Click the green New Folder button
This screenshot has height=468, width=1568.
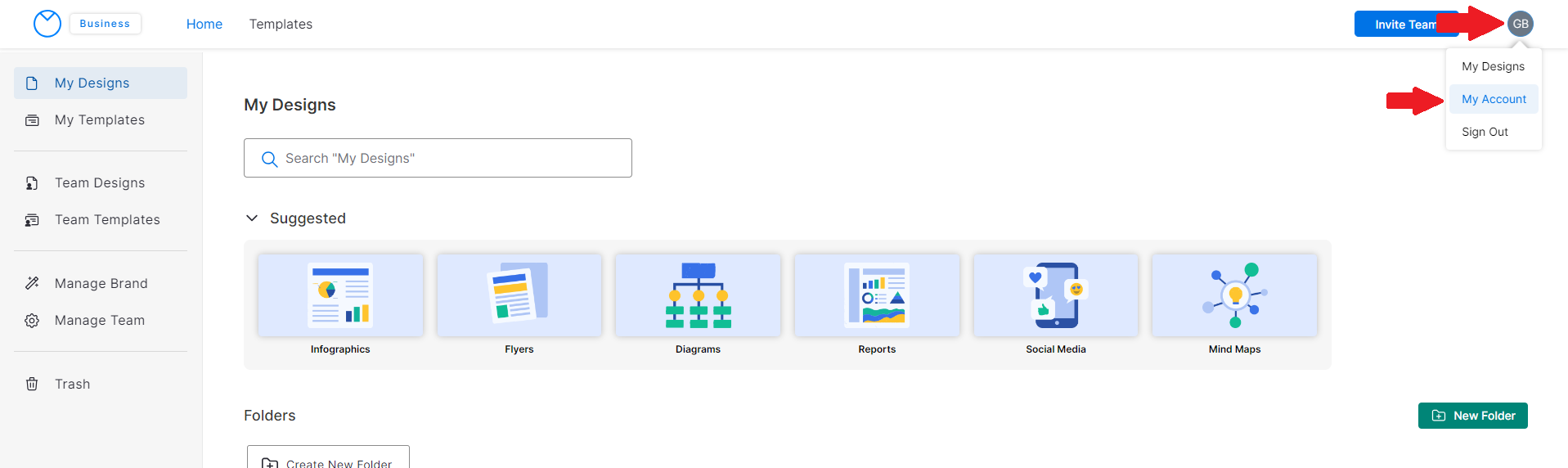pos(1472,416)
